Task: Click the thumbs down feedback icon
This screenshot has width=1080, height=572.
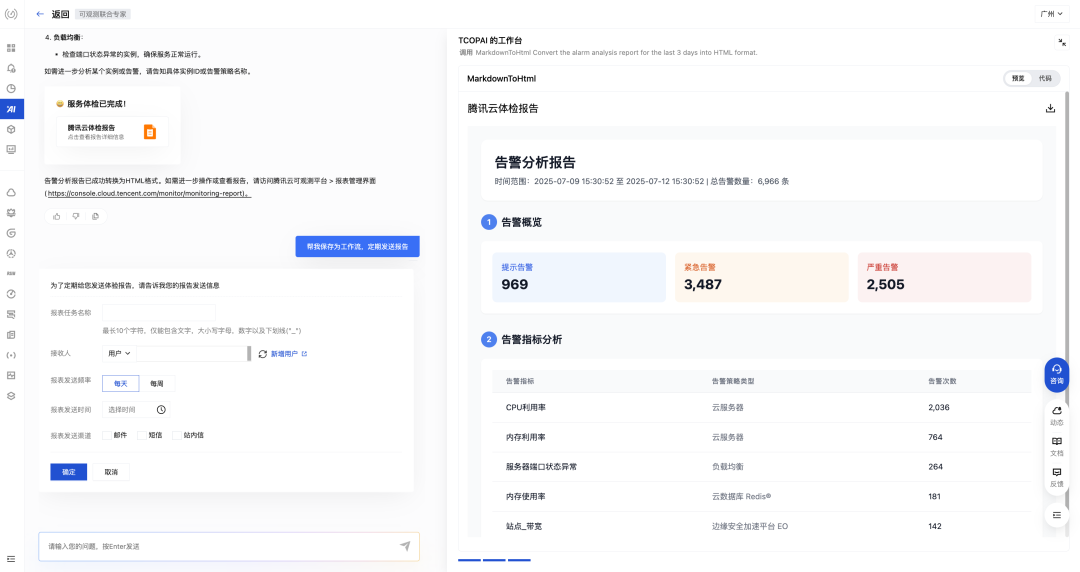Action: coord(76,216)
